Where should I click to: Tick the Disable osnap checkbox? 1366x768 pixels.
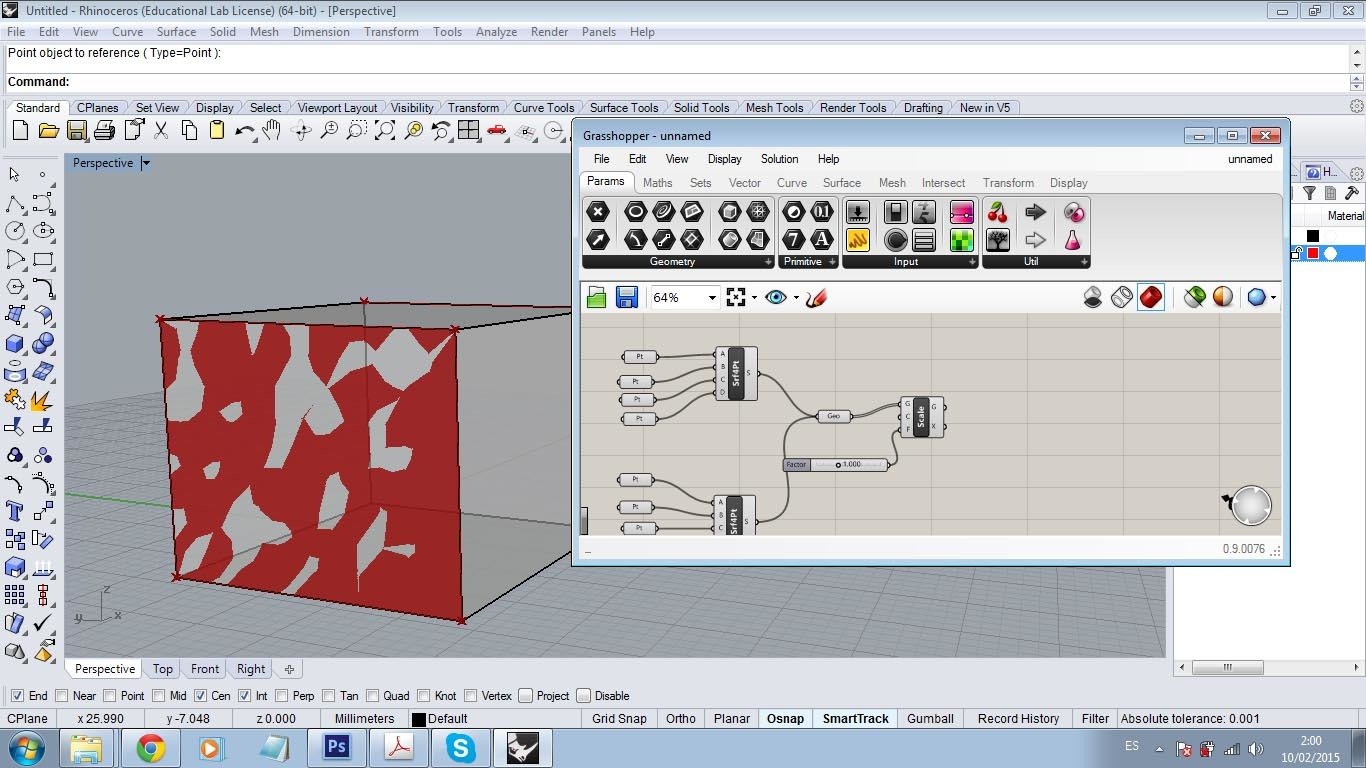click(x=584, y=696)
